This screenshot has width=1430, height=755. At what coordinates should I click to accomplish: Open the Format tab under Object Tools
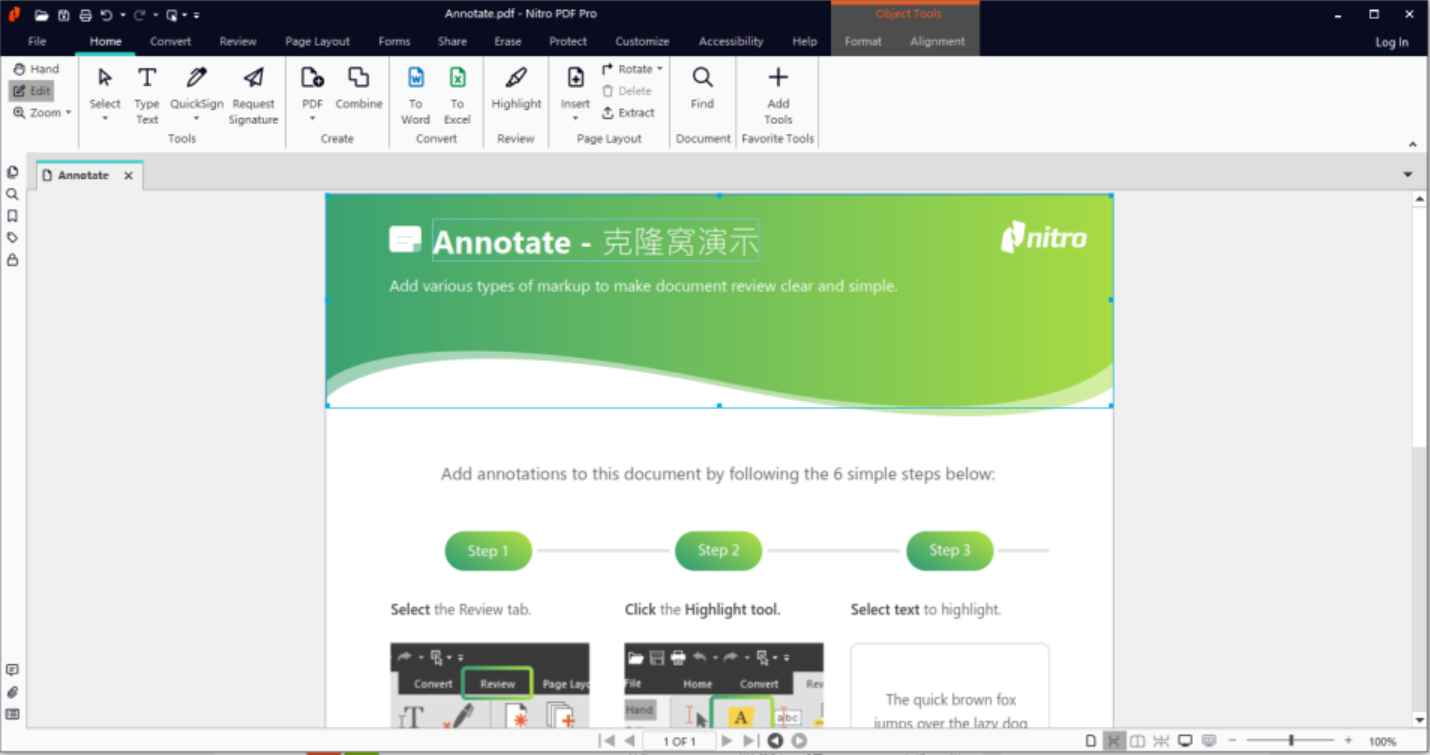[x=862, y=41]
